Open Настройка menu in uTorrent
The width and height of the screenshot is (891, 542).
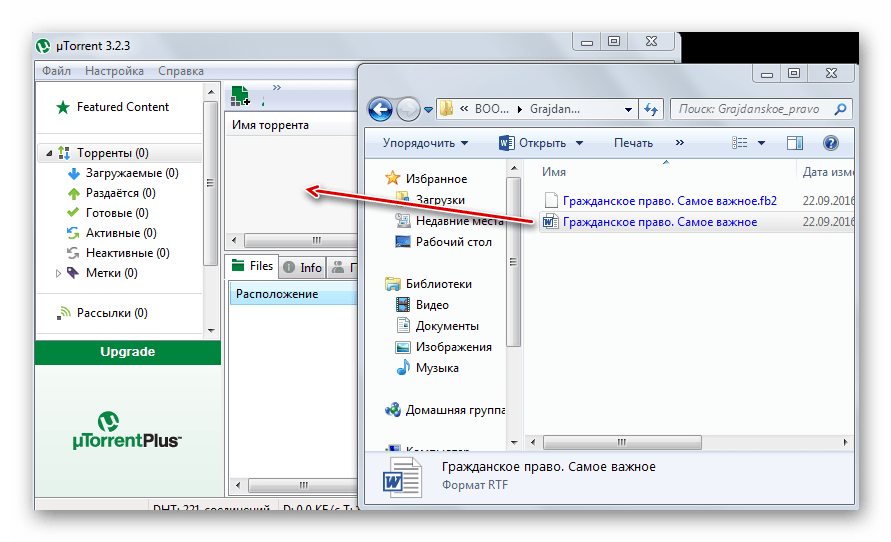pyautogui.click(x=114, y=71)
